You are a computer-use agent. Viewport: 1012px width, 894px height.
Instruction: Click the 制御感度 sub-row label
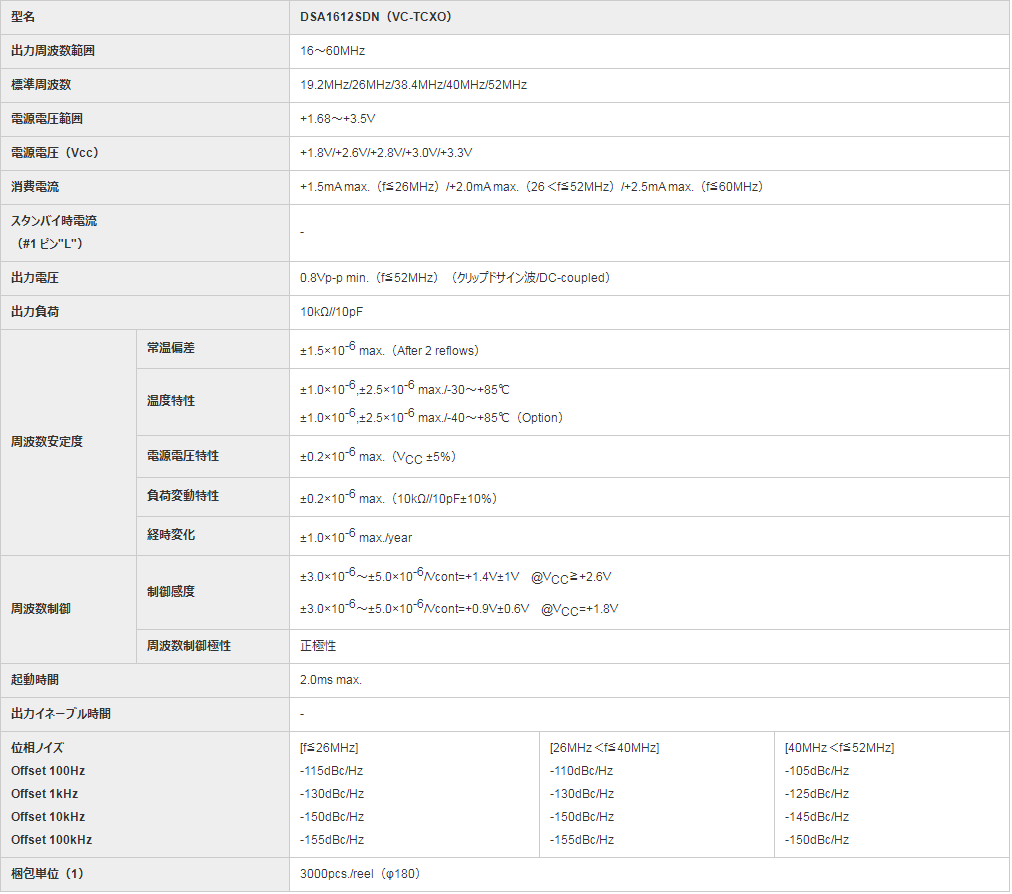pos(171,592)
